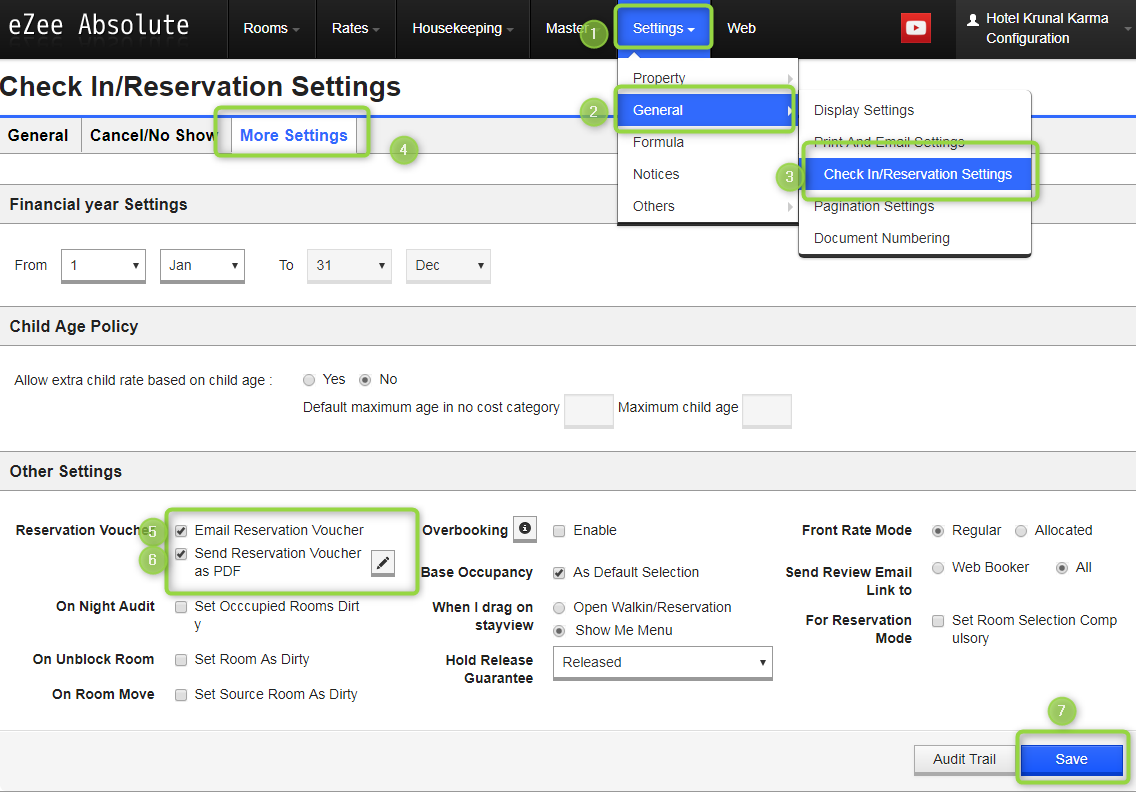The image size is (1136, 792).
Task: Check Set Room Selection Compulsory
Action: tap(937, 621)
